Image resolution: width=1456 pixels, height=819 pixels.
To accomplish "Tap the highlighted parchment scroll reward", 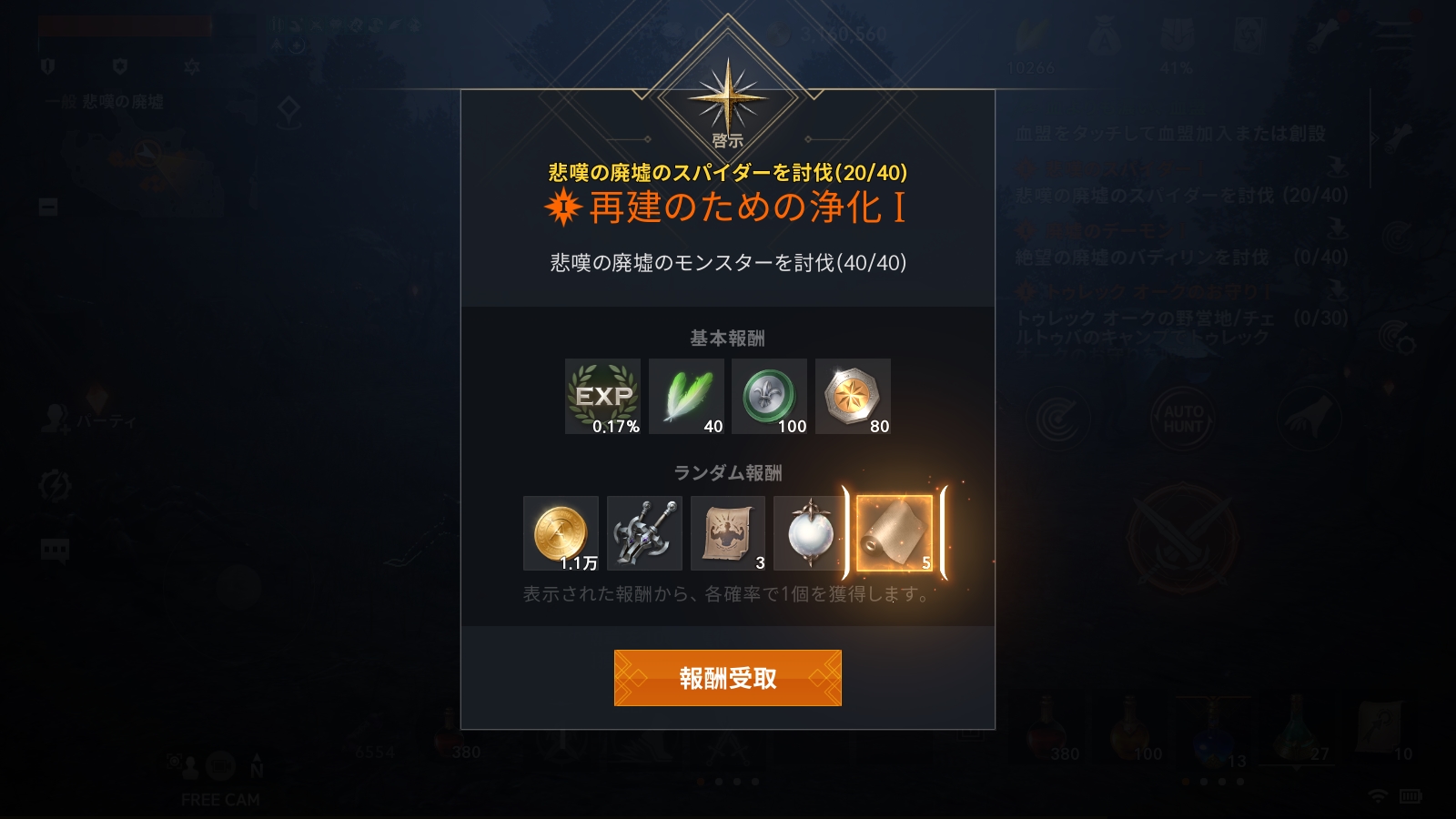I will coord(895,533).
